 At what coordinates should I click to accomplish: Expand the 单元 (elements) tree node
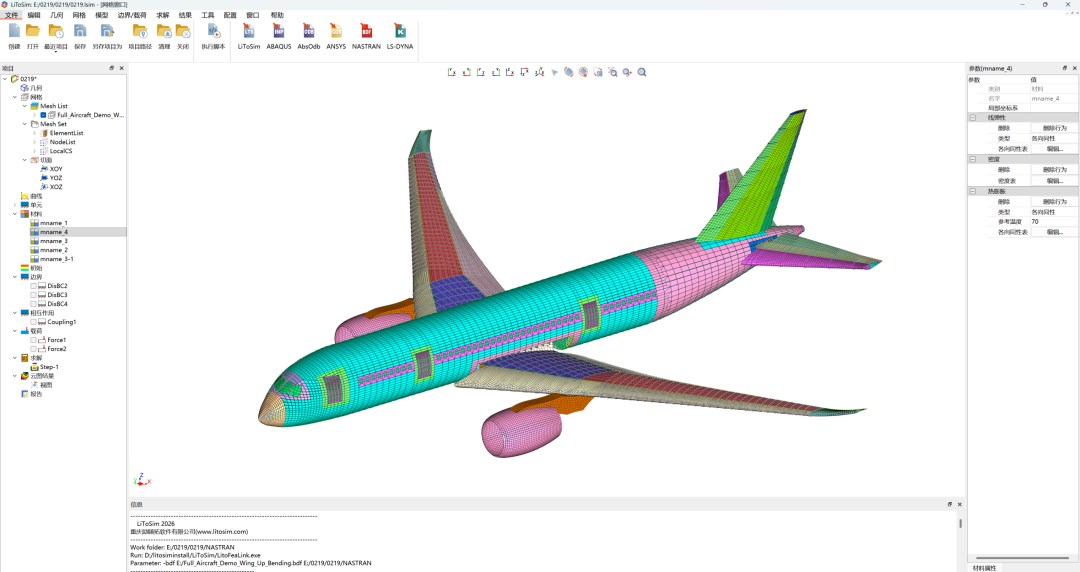pyautogui.click(x=15, y=205)
